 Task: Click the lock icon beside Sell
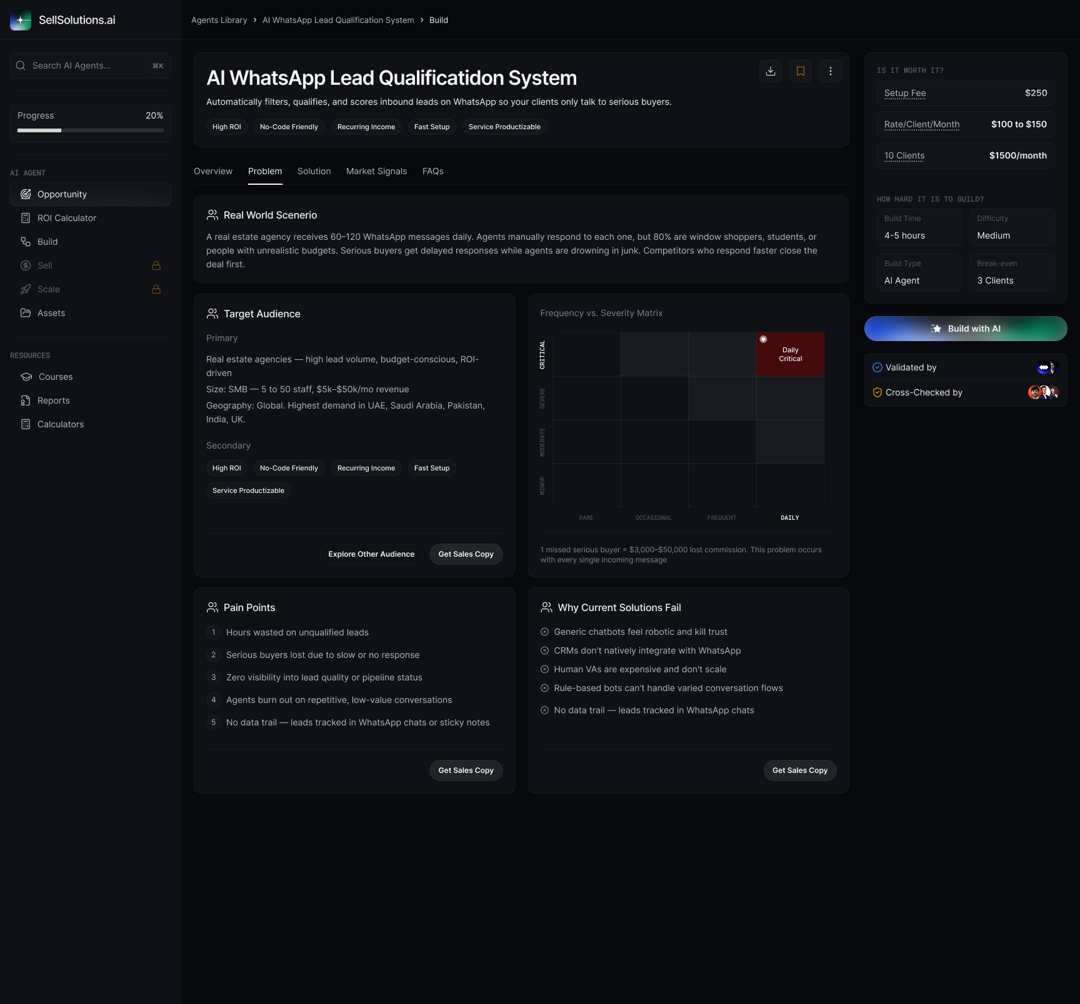(156, 265)
